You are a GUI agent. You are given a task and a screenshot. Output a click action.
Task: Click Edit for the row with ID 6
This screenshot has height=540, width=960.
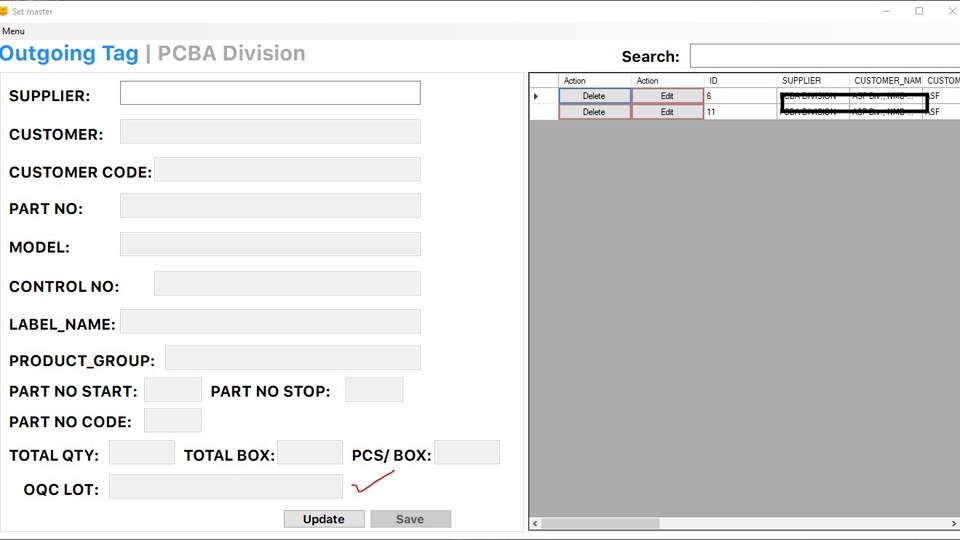click(x=667, y=96)
